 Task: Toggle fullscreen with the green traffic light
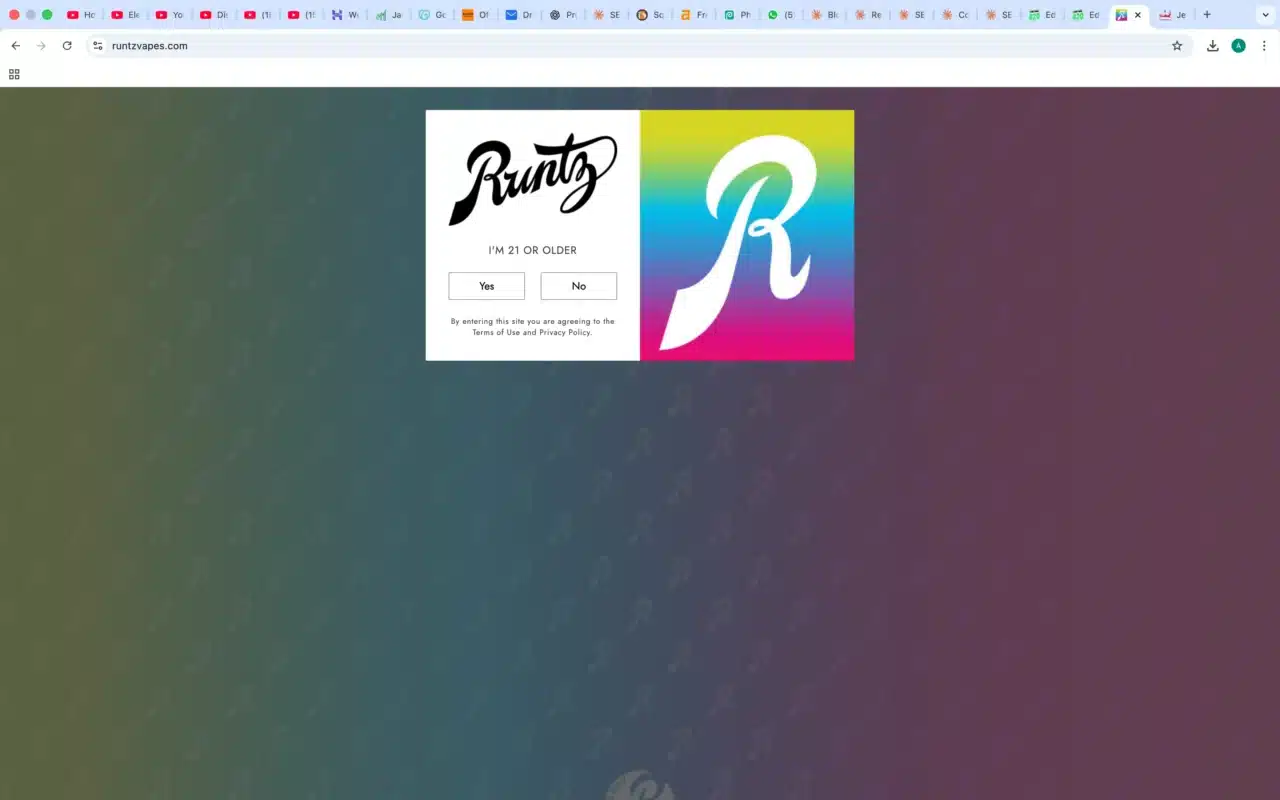coord(47,15)
